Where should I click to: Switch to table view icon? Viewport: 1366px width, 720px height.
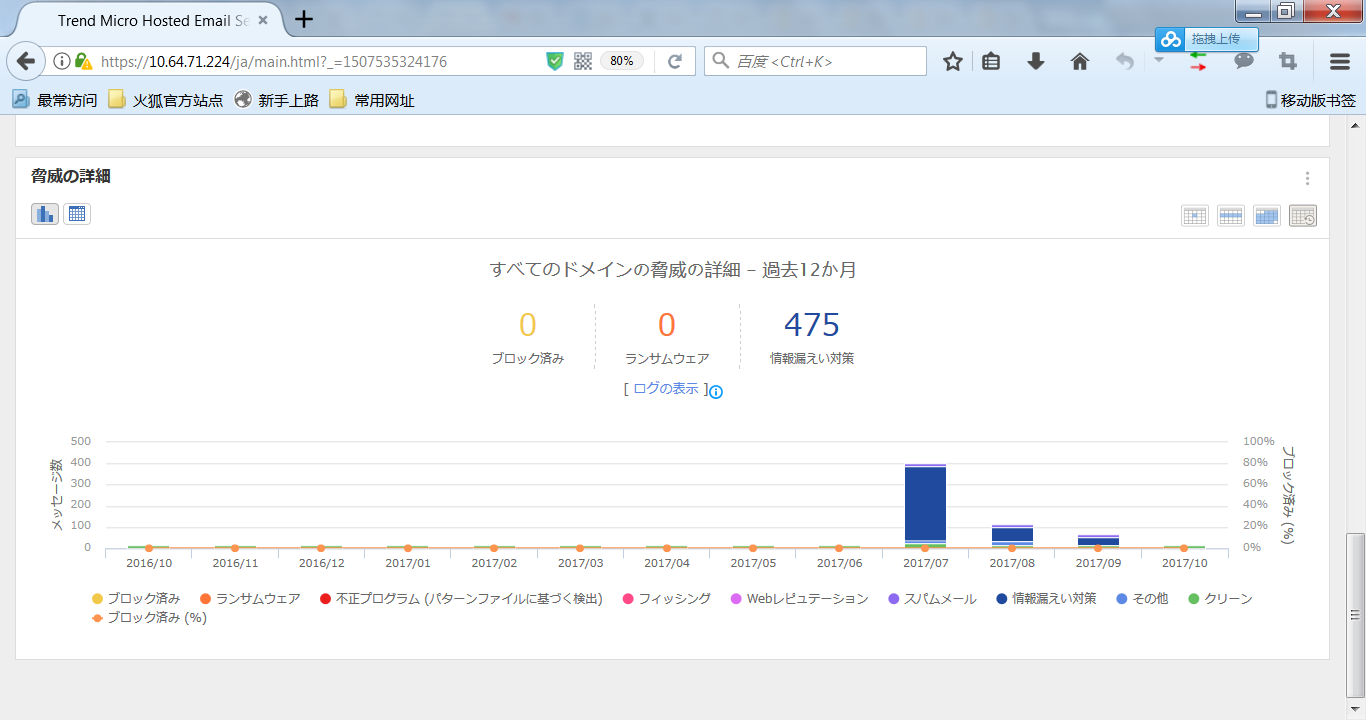point(77,214)
